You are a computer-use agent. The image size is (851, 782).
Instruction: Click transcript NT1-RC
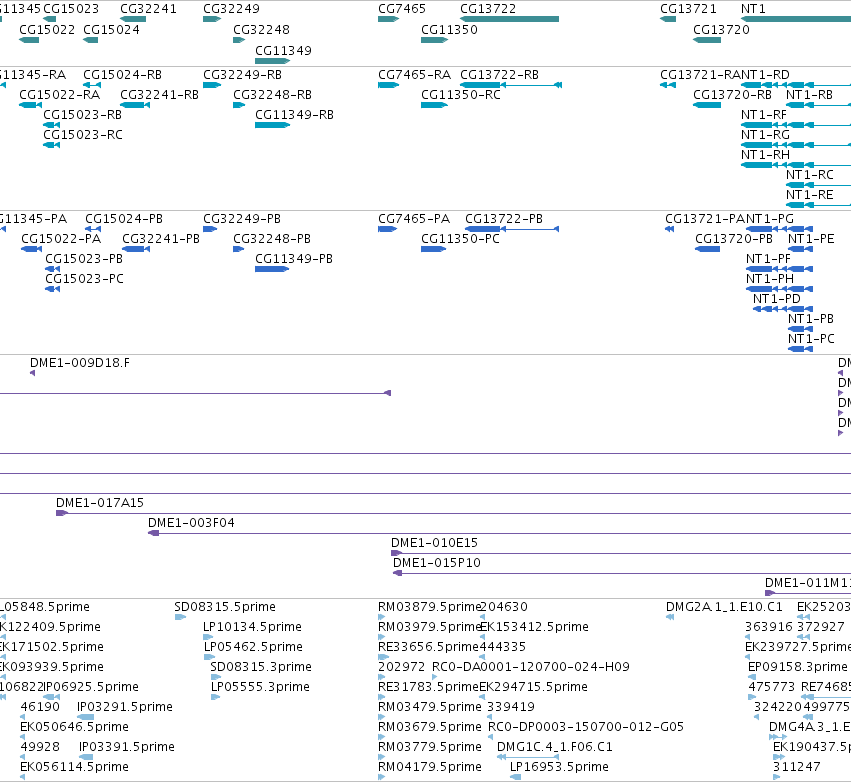click(810, 175)
